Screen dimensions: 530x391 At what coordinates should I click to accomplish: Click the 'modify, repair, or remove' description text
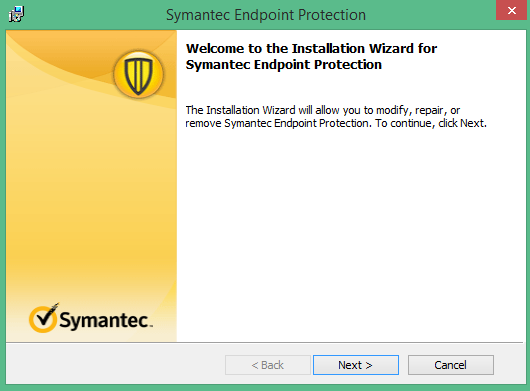pyautogui.click(x=336, y=117)
